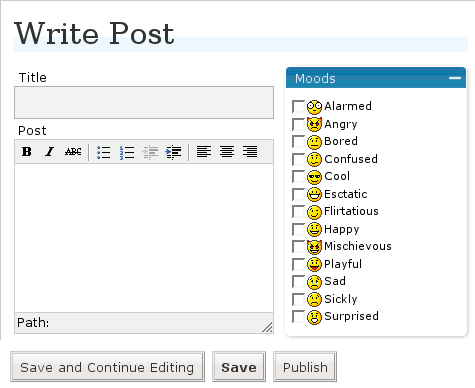Collapse the Moods panel
The width and height of the screenshot is (475, 388).
pos(455,78)
